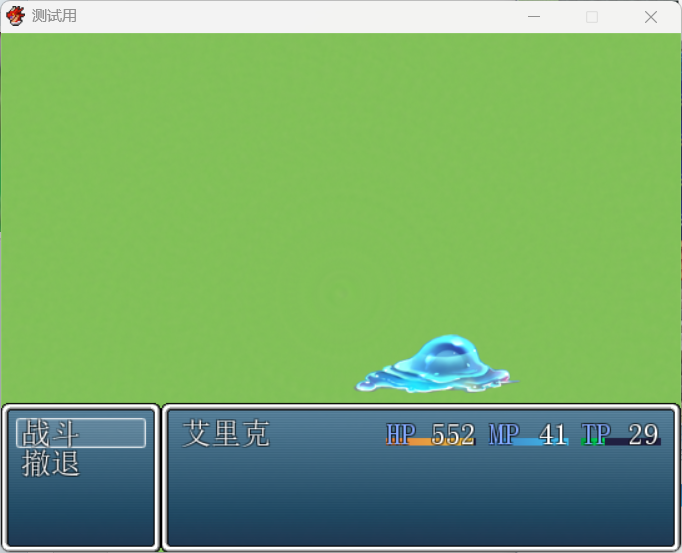Click the MP gauge showing 41
Viewport: 682px width, 553px height.
click(528, 434)
